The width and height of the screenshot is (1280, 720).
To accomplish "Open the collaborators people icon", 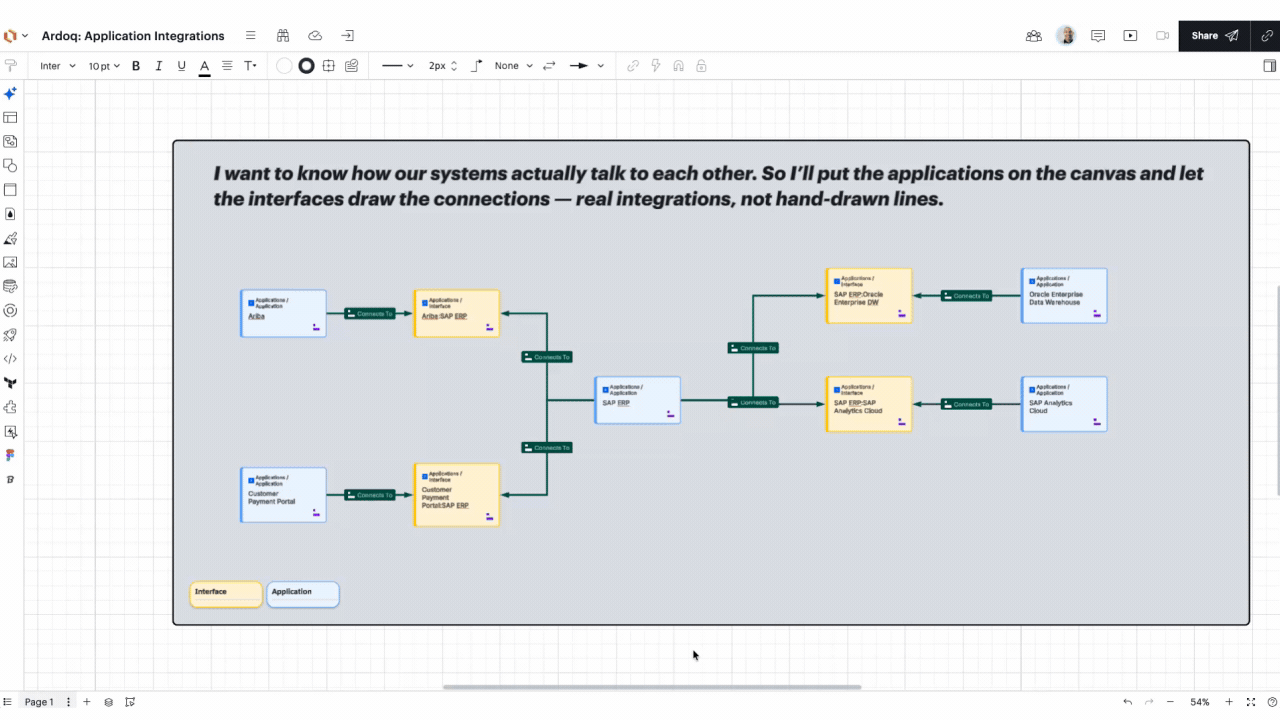I will click(1034, 36).
